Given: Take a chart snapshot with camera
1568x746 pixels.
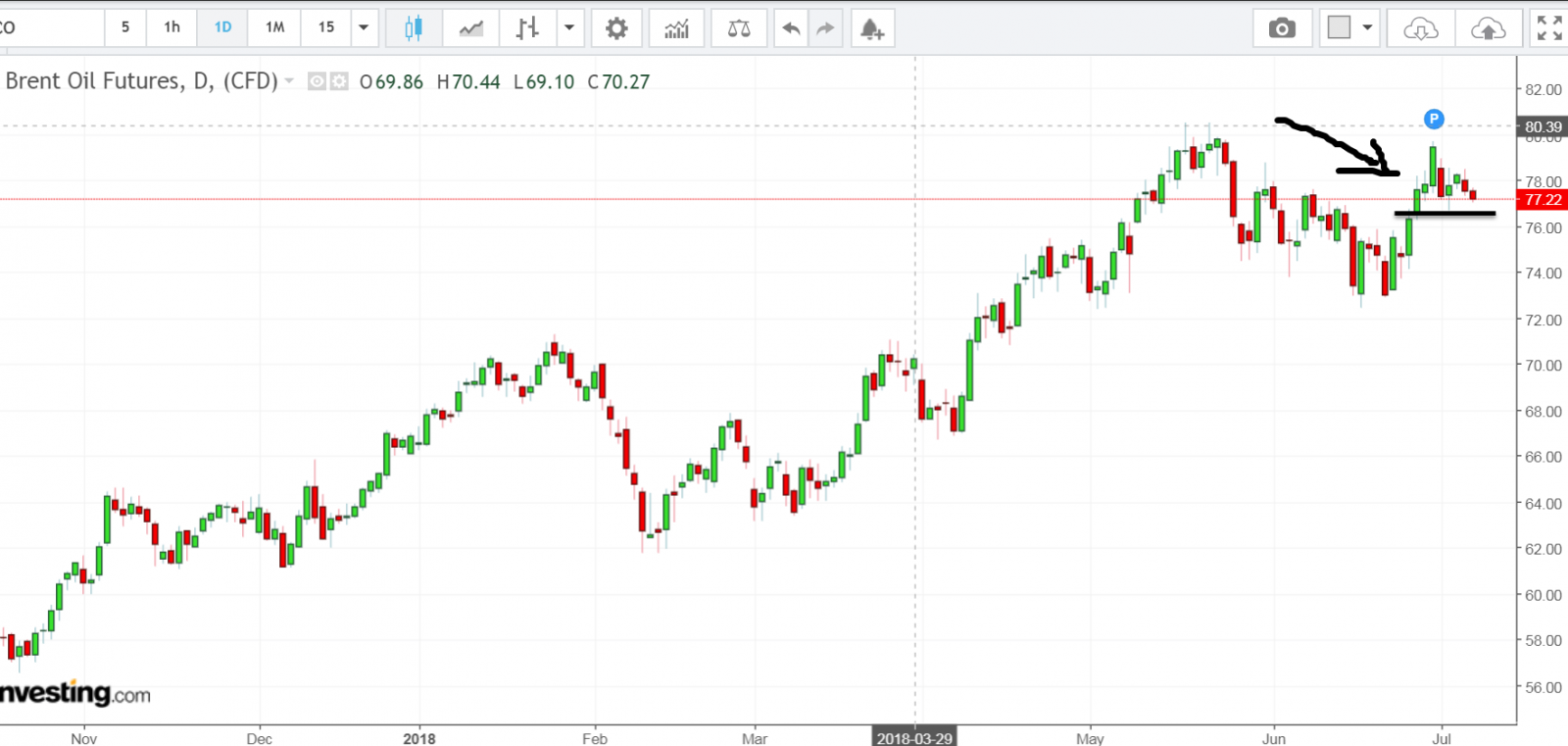Looking at the screenshot, I should (1282, 28).
